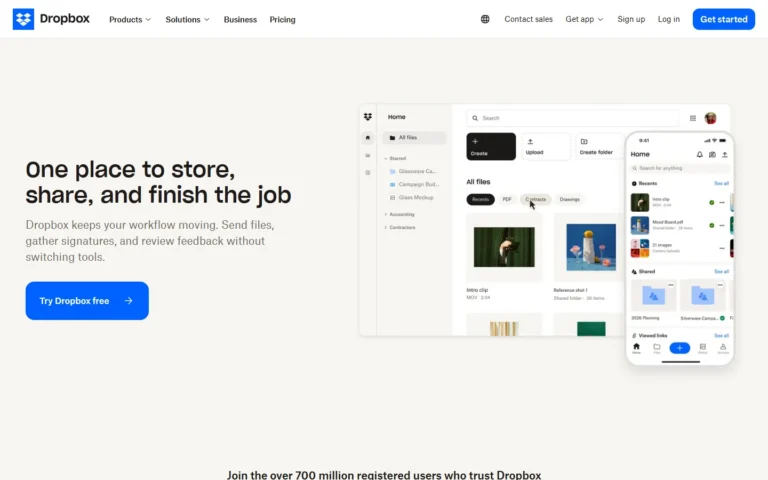Tap the upload arrow icon on phone header
This screenshot has height=480, width=768.
coord(724,154)
